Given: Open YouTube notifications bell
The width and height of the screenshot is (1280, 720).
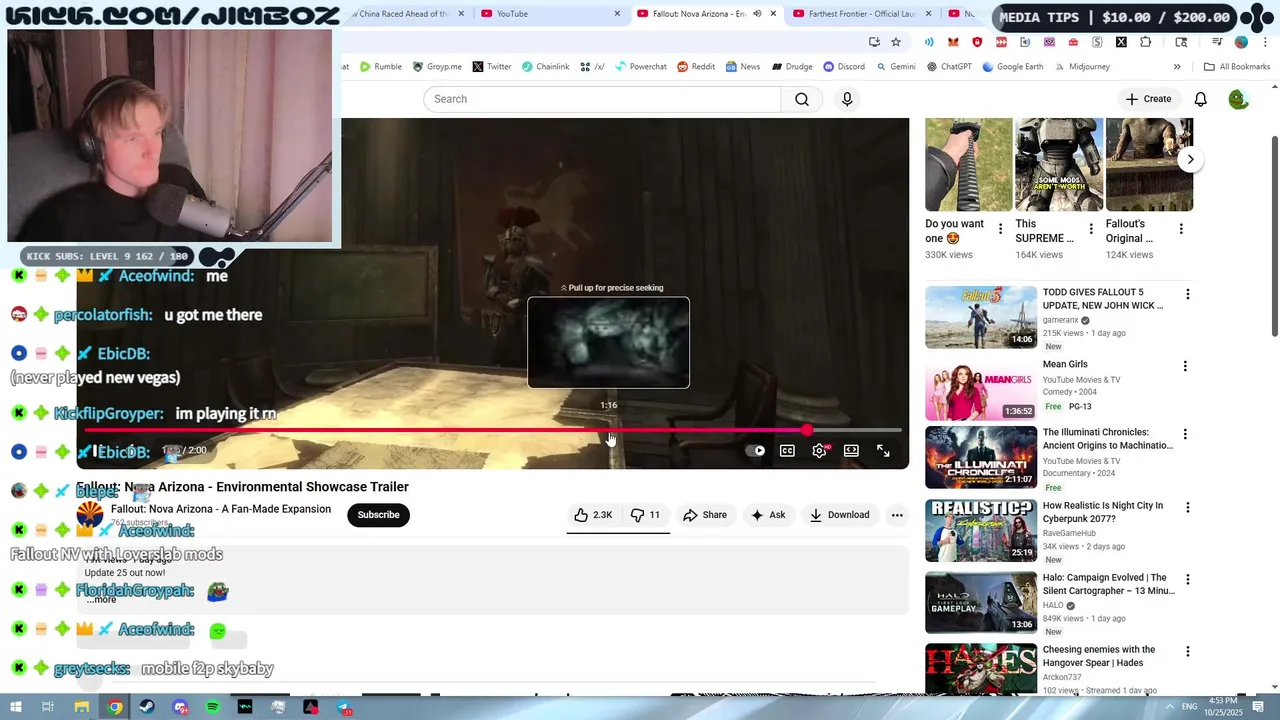Looking at the screenshot, I should [x=1200, y=99].
